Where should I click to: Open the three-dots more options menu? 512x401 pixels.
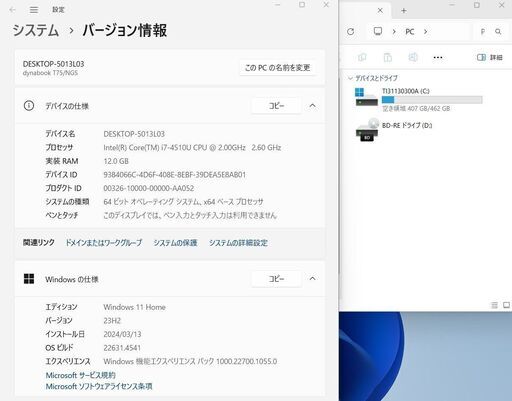click(x=438, y=58)
